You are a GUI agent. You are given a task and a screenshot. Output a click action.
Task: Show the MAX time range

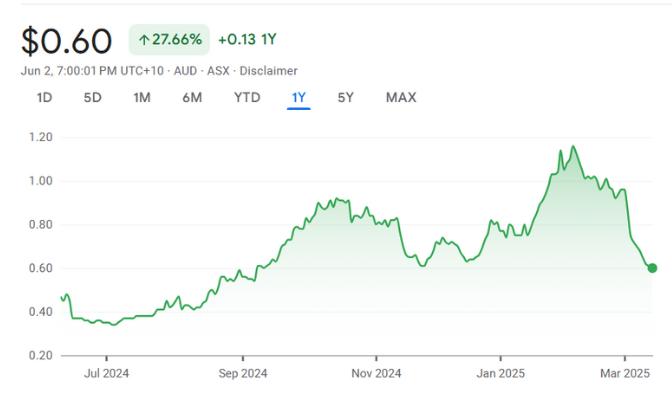(x=401, y=97)
